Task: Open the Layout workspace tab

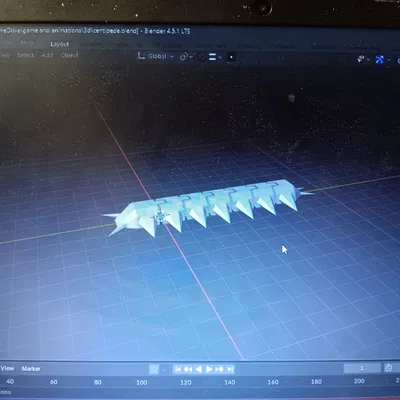Action: tap(60, 44)
